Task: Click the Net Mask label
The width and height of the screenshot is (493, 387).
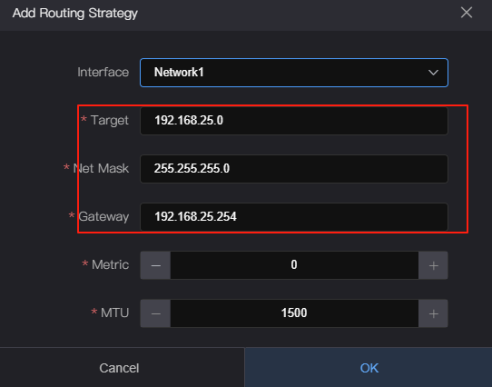Action: click(x=101, y=169)
